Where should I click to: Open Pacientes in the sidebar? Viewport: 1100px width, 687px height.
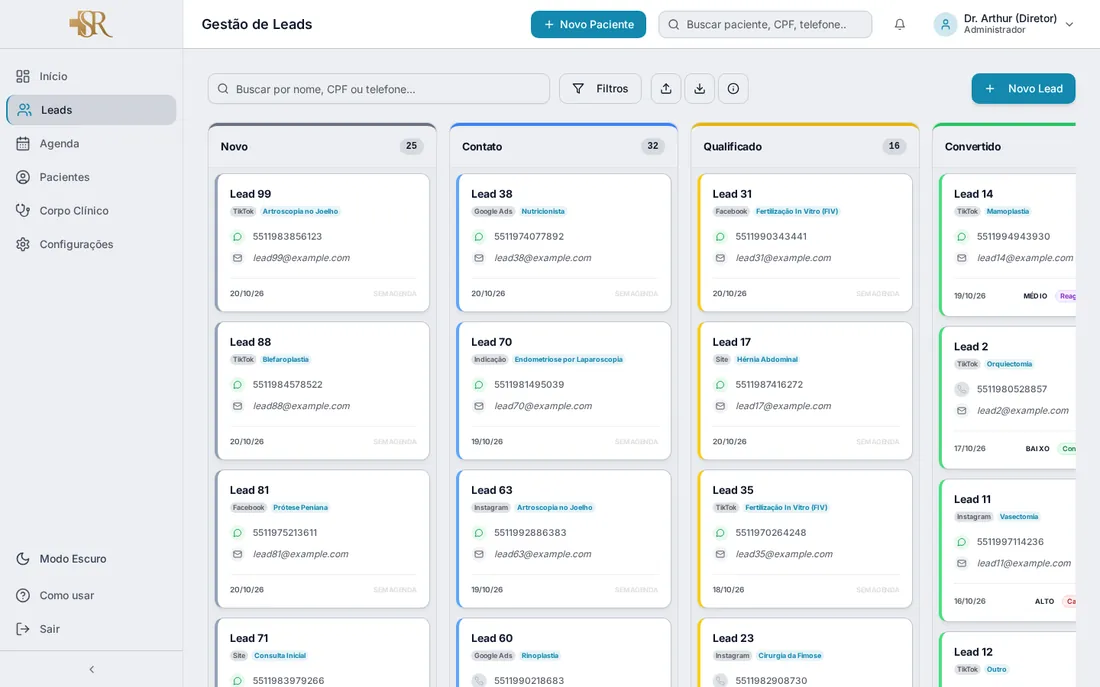coord(91,177)
